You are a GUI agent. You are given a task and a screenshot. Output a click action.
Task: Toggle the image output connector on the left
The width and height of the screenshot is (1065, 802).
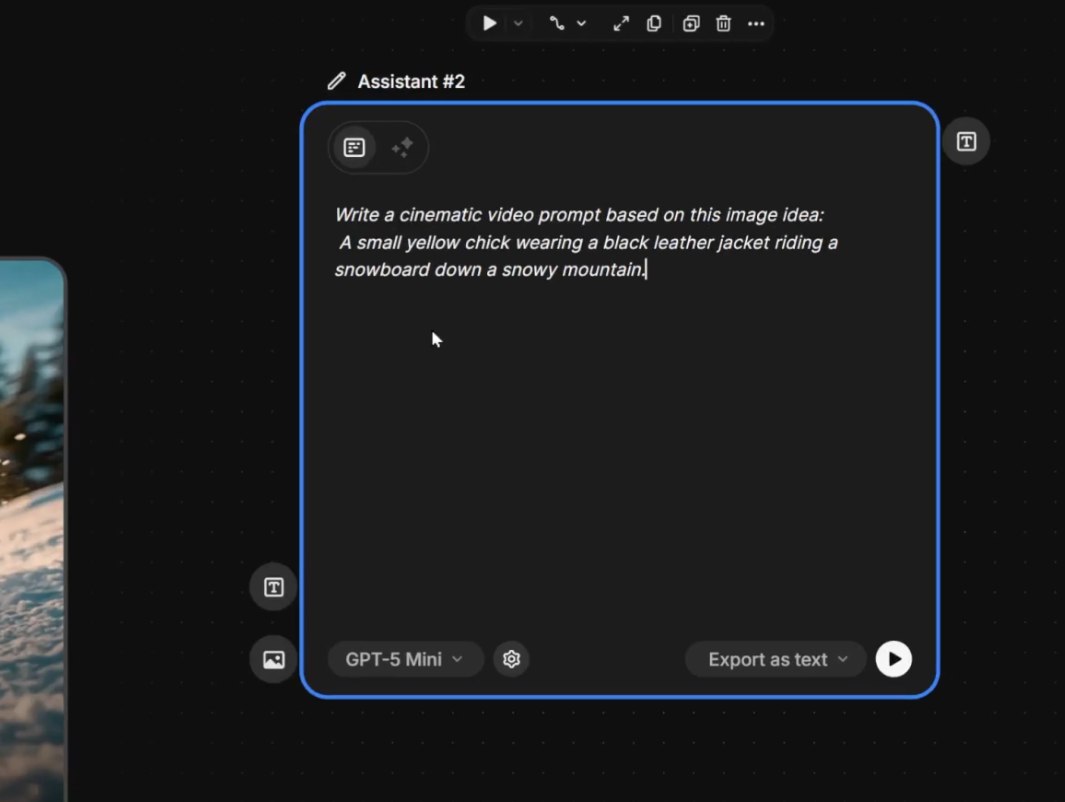273,659
